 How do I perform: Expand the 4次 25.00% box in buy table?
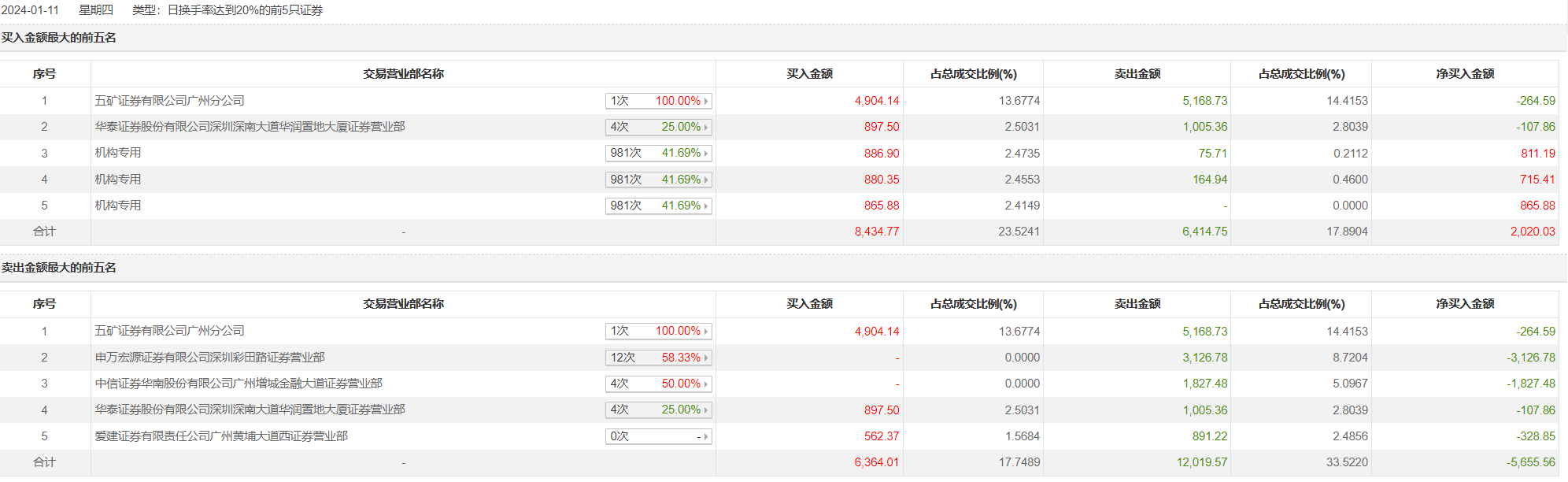706,128
